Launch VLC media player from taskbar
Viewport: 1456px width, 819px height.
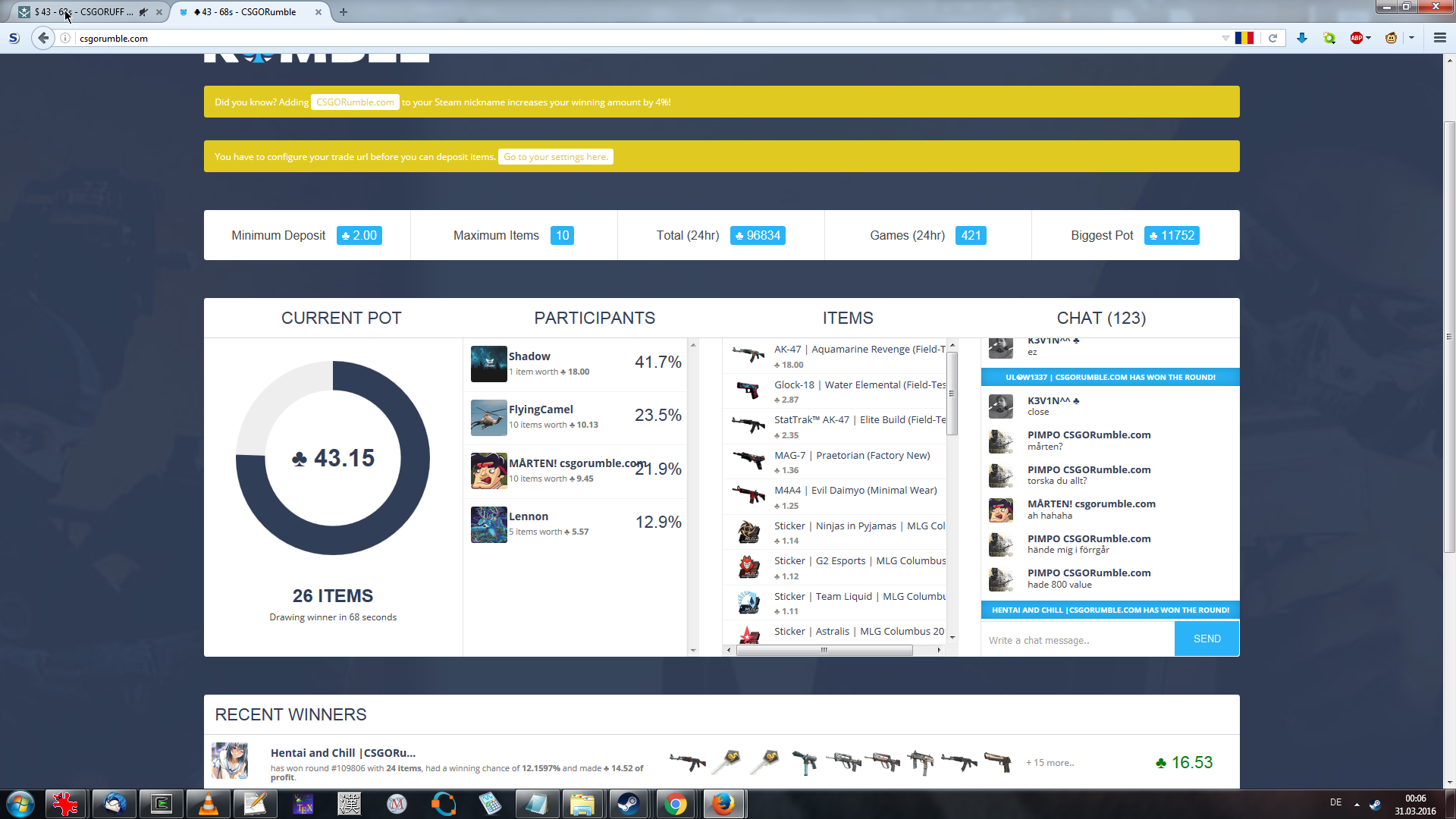click(208, 804)
